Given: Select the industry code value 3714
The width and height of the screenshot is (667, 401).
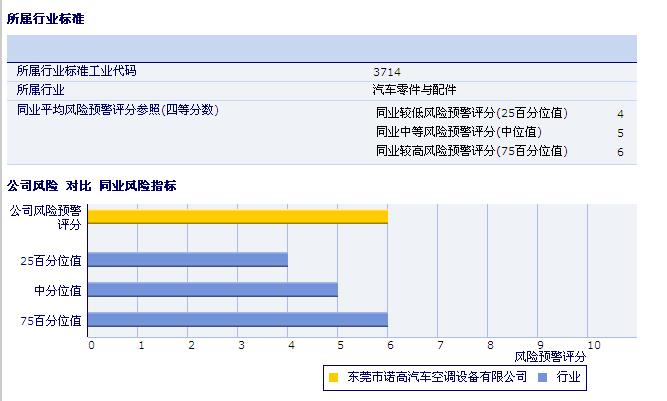Looking at the screenshot, I should pos(386,72).
